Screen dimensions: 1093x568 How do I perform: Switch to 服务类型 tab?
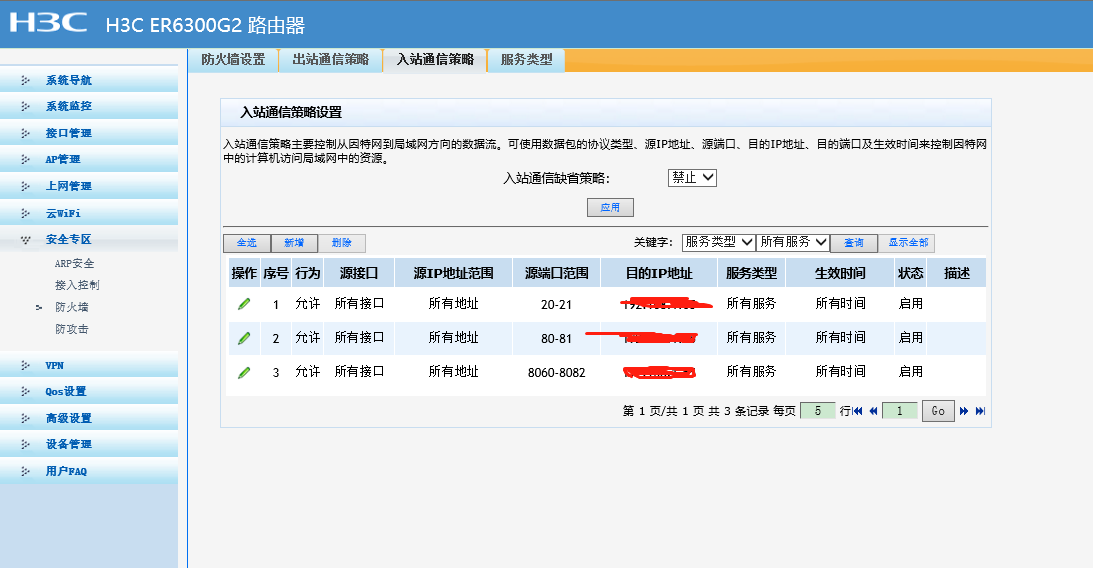[526, 60]
